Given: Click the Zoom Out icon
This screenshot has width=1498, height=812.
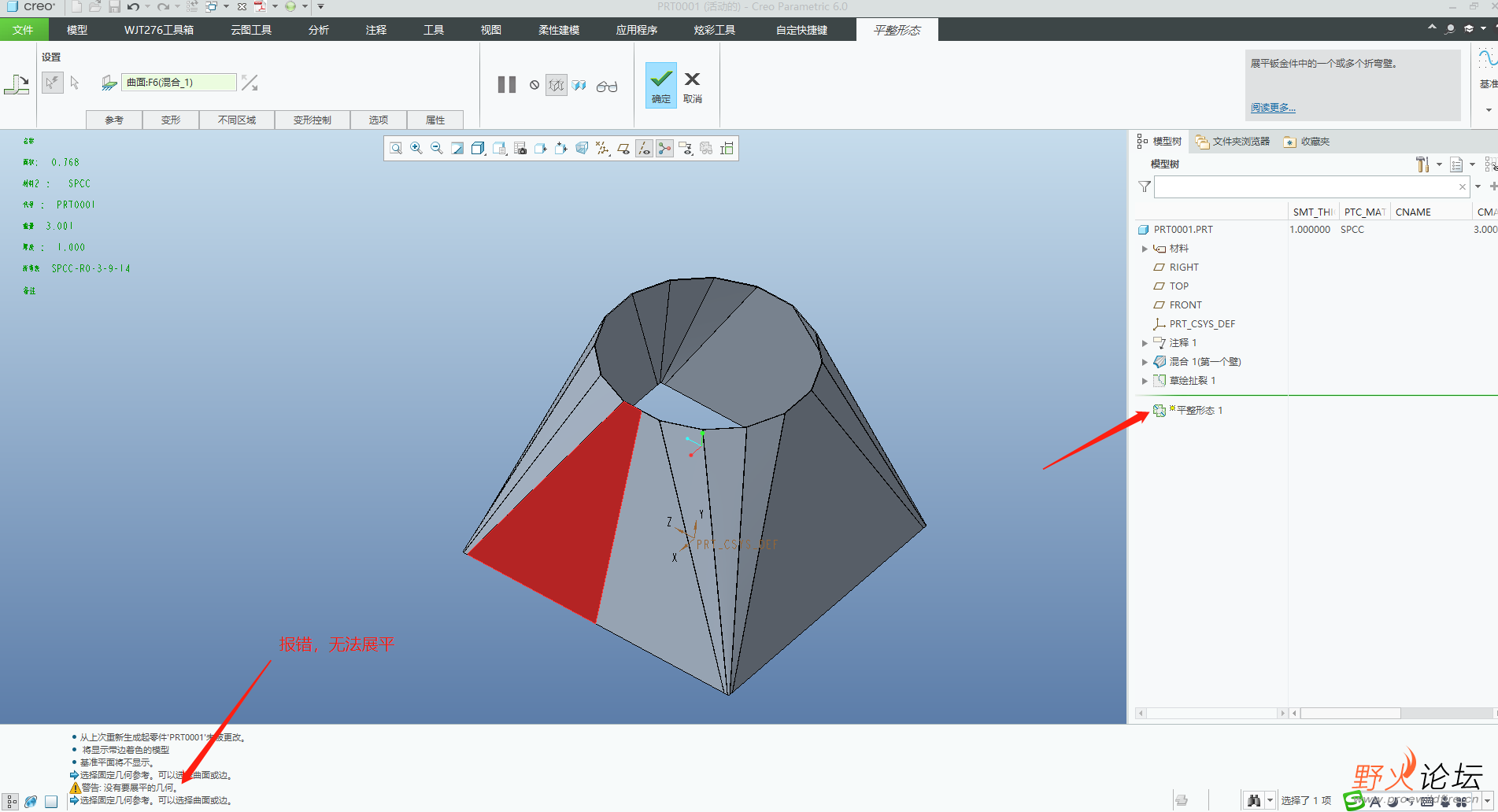Looking at the screenshot, I should [437, 149].
